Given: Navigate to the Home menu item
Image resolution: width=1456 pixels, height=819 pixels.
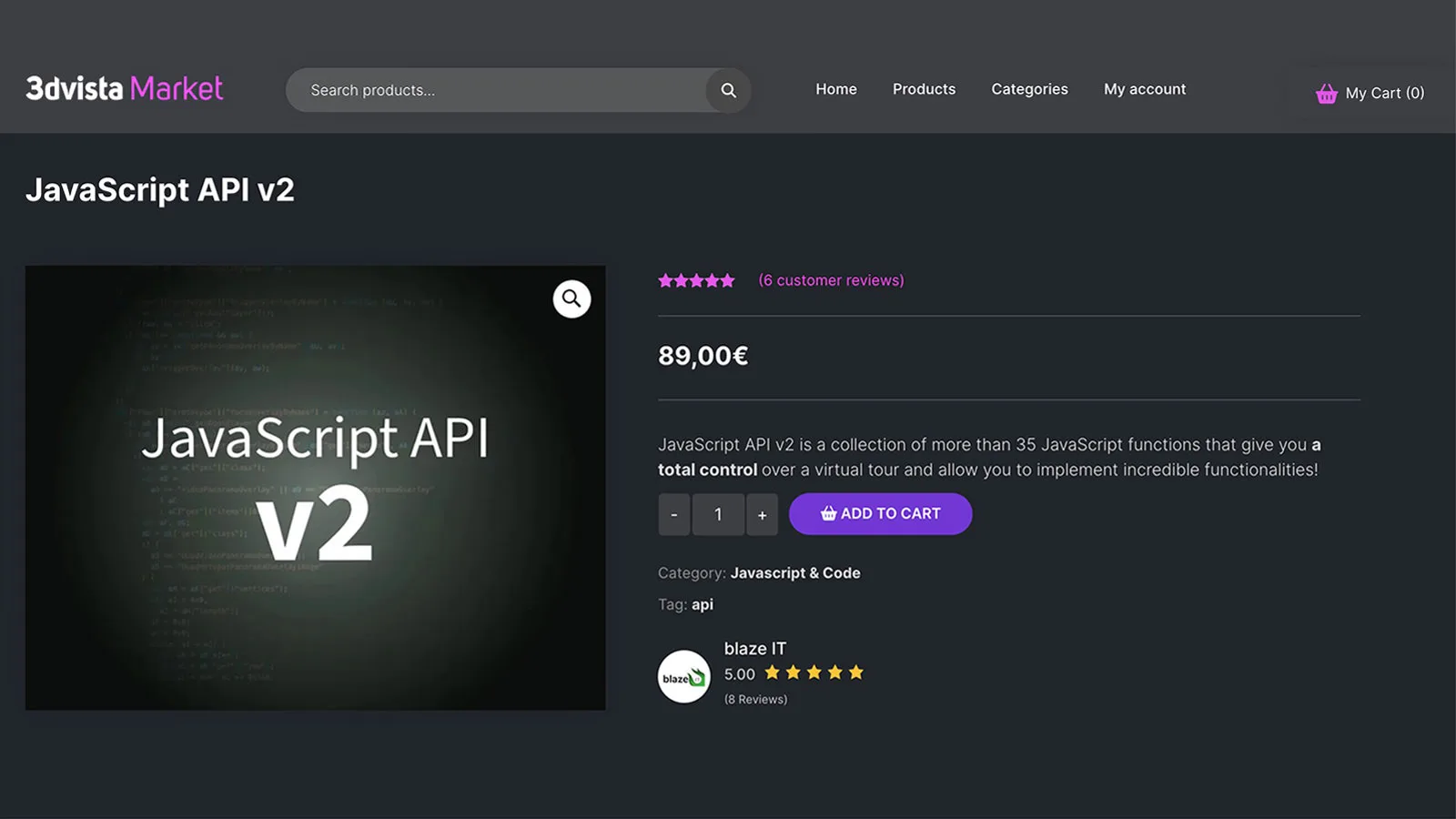Looking at the screenshot, I should (835, 89).
